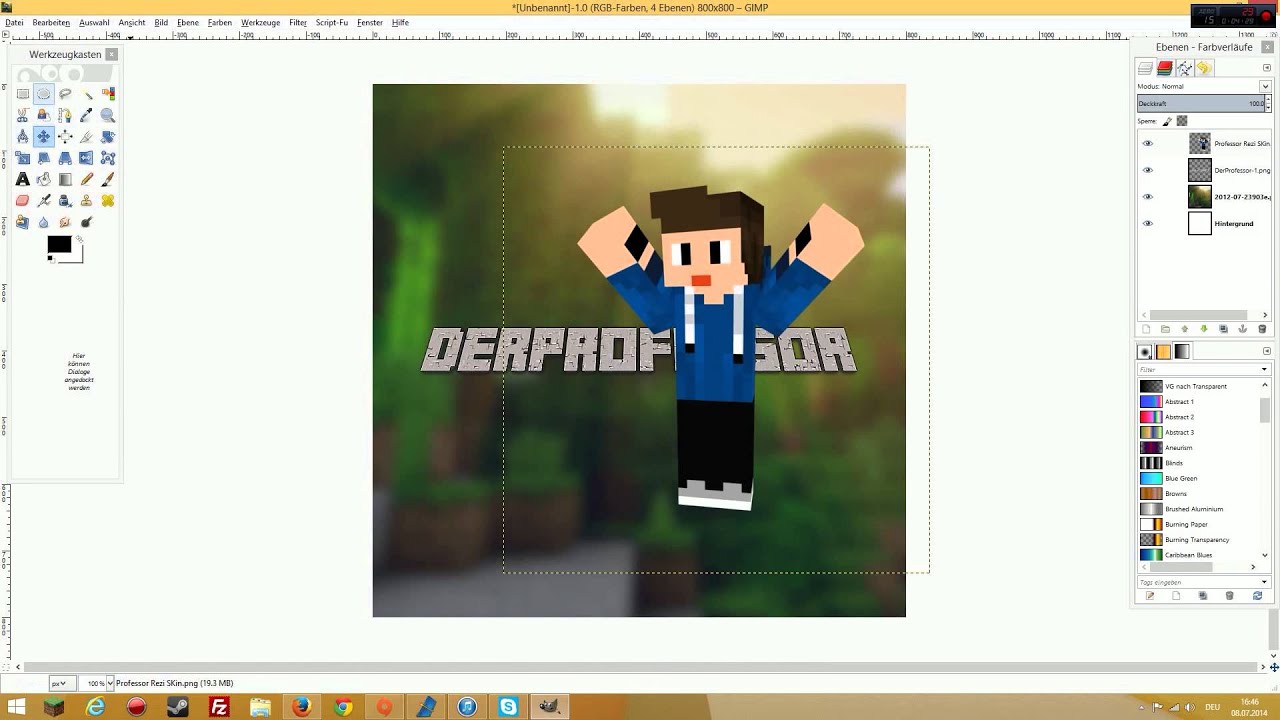Screen dimensions: 1280x720
Task: Open the gradients dock tab menu arrow
Action: (1267, 351)
